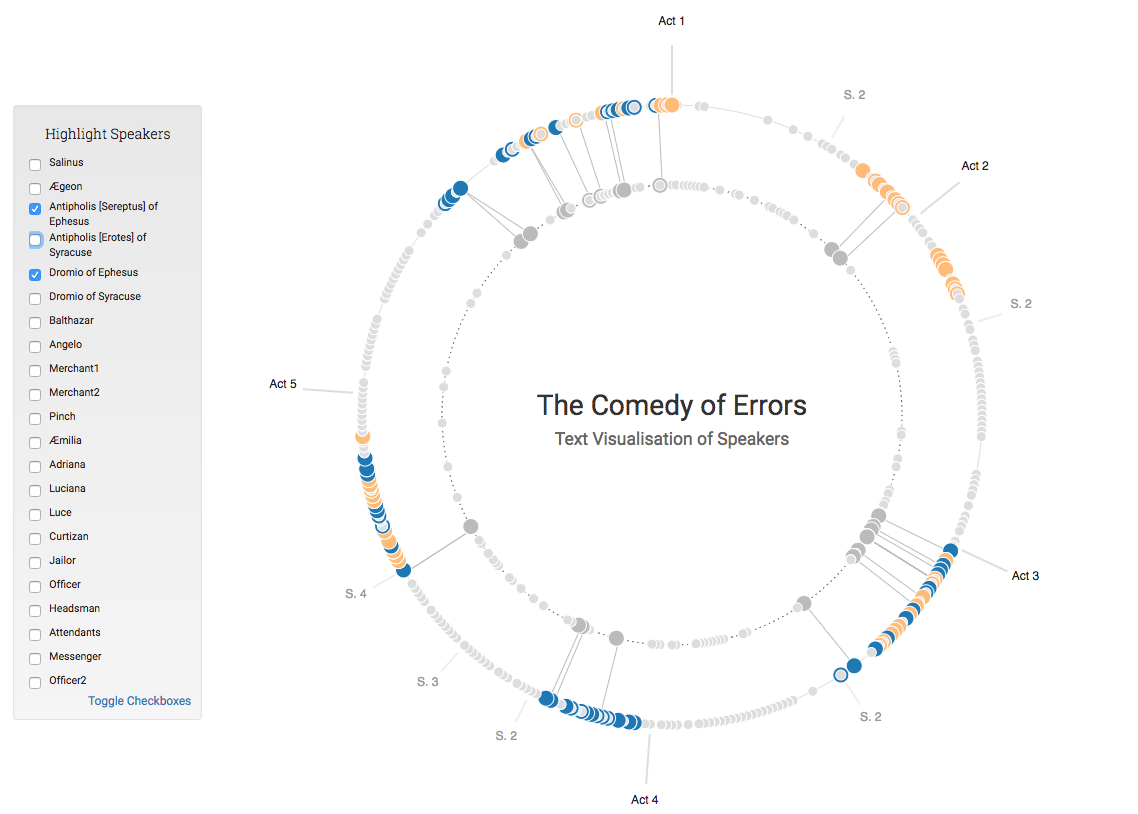Uncheck Antipholis [Sereptus] of Ephesus
This screenshot has height=814, width=1138.
(x=34, y=208)
